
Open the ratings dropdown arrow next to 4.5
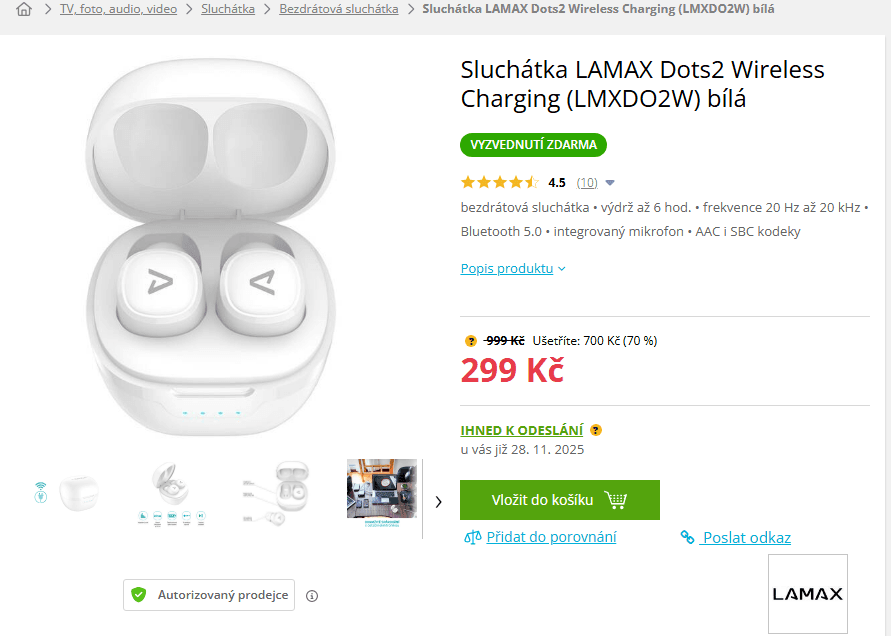(x=610, y=182)
